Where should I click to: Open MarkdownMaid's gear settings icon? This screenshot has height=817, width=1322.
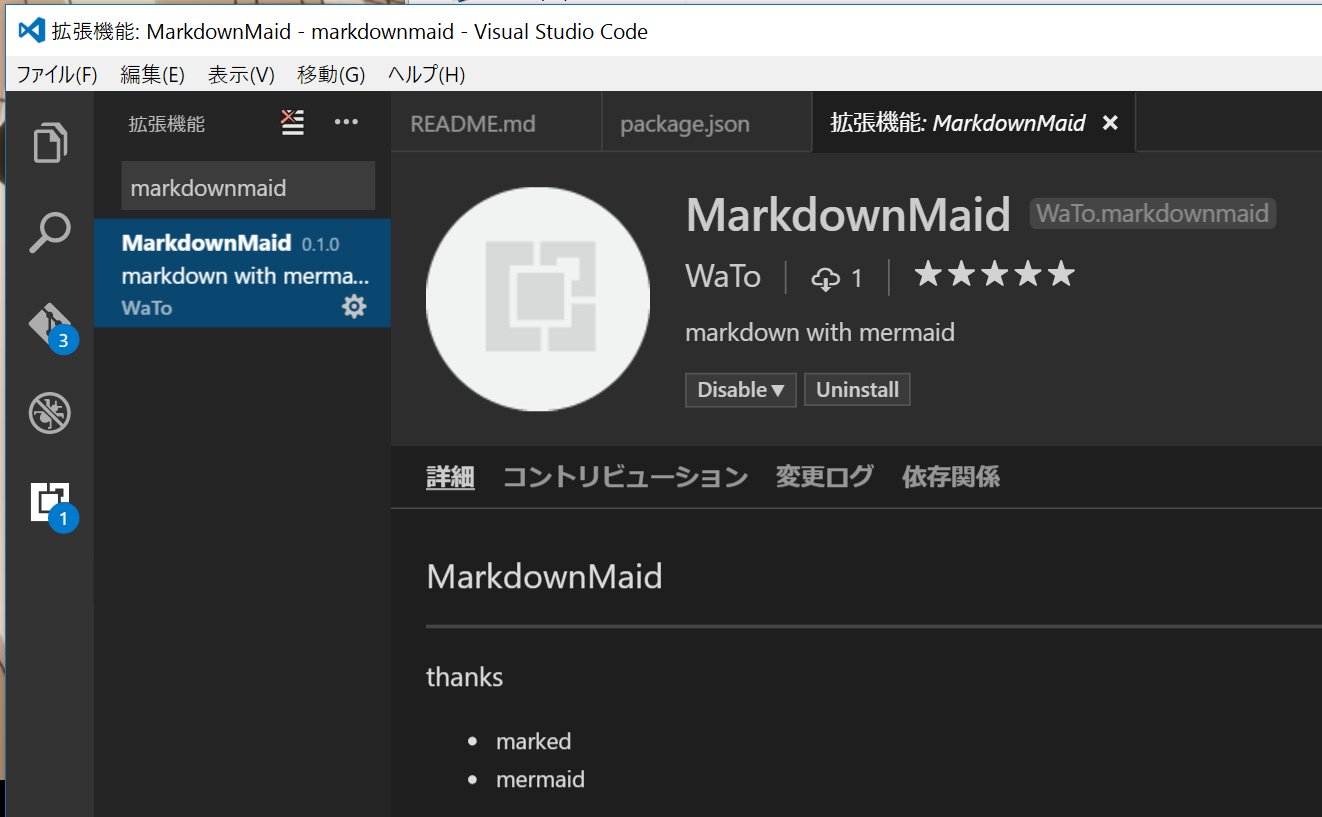coord(354,306)
